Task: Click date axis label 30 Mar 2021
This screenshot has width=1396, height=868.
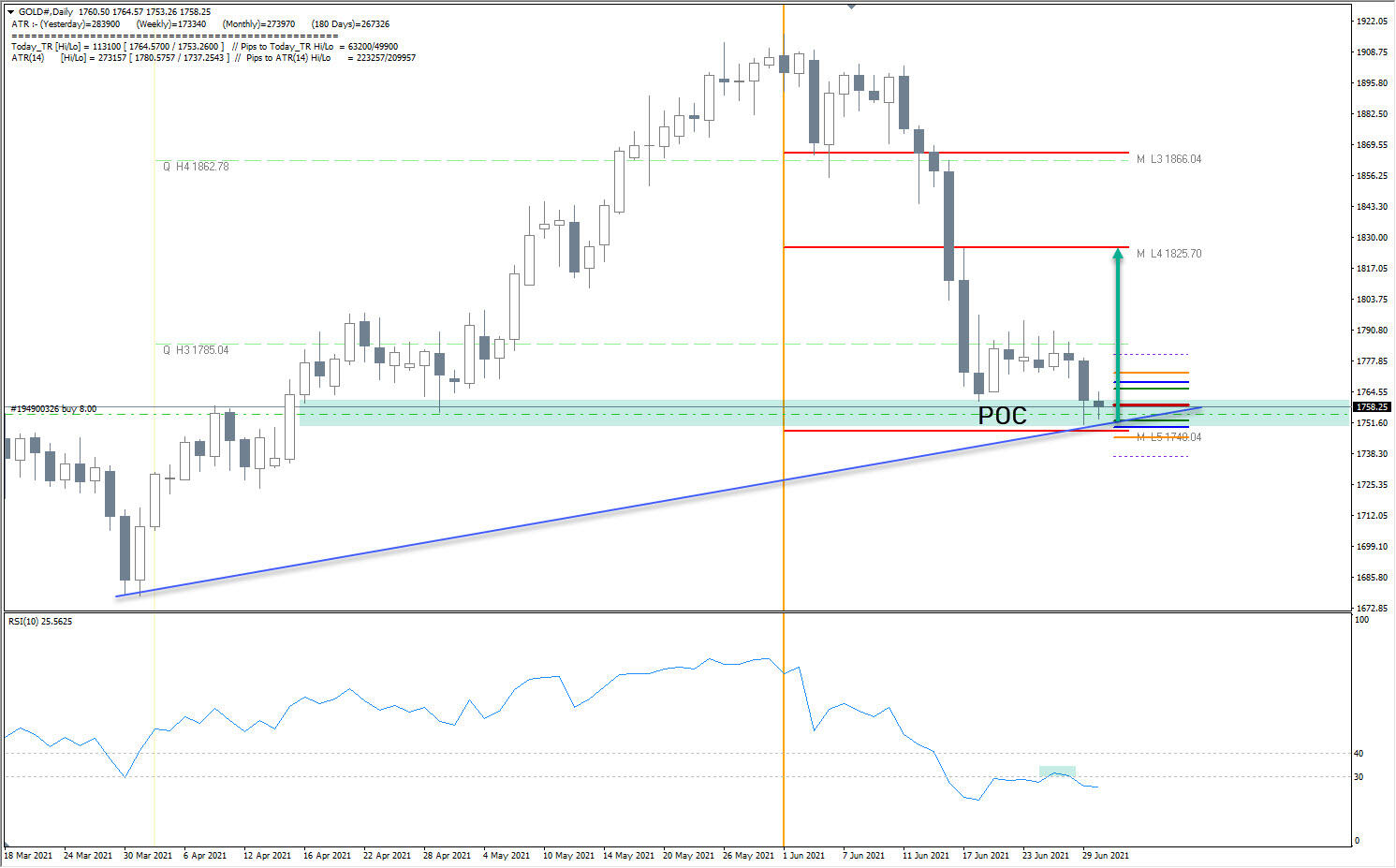Action: tap(147, 856)
